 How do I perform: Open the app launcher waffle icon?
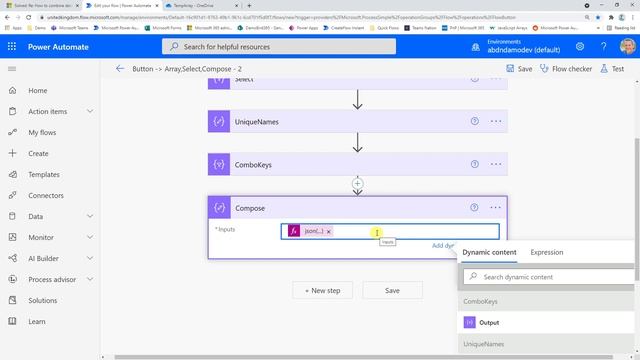pyautogui.click(x=12, y=47)
